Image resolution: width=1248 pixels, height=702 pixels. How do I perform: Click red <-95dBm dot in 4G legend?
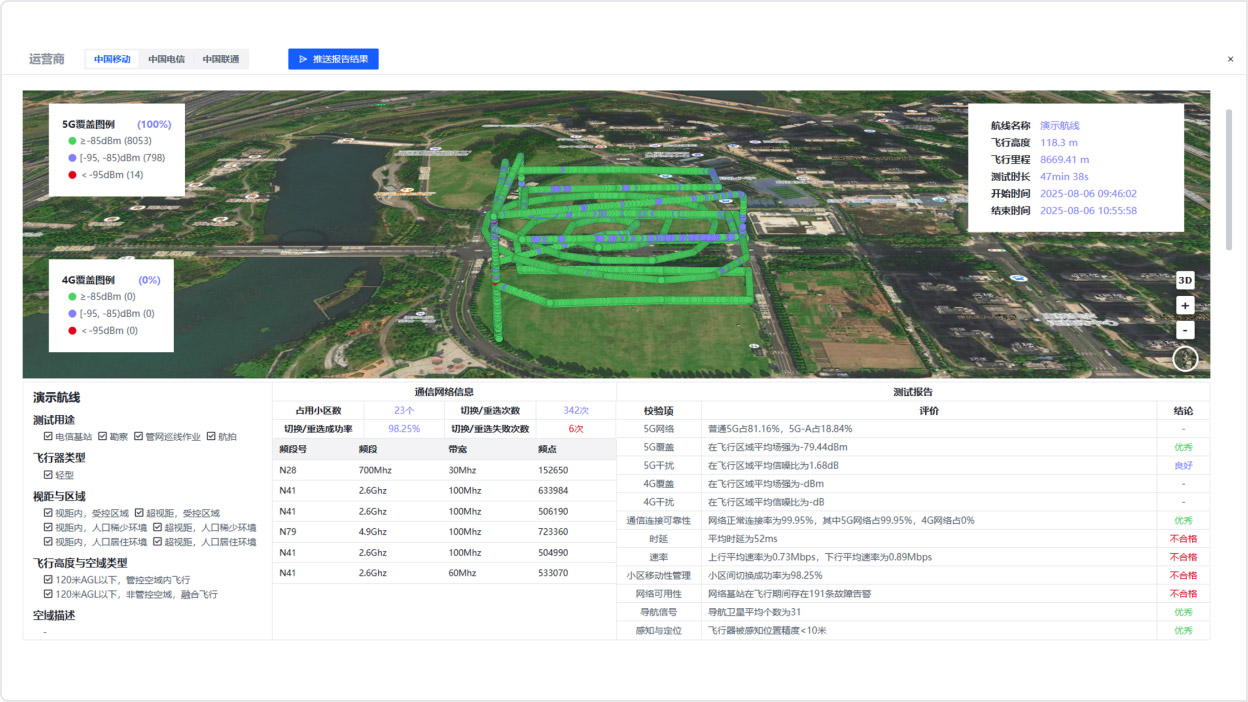click(x=72, y=331)
